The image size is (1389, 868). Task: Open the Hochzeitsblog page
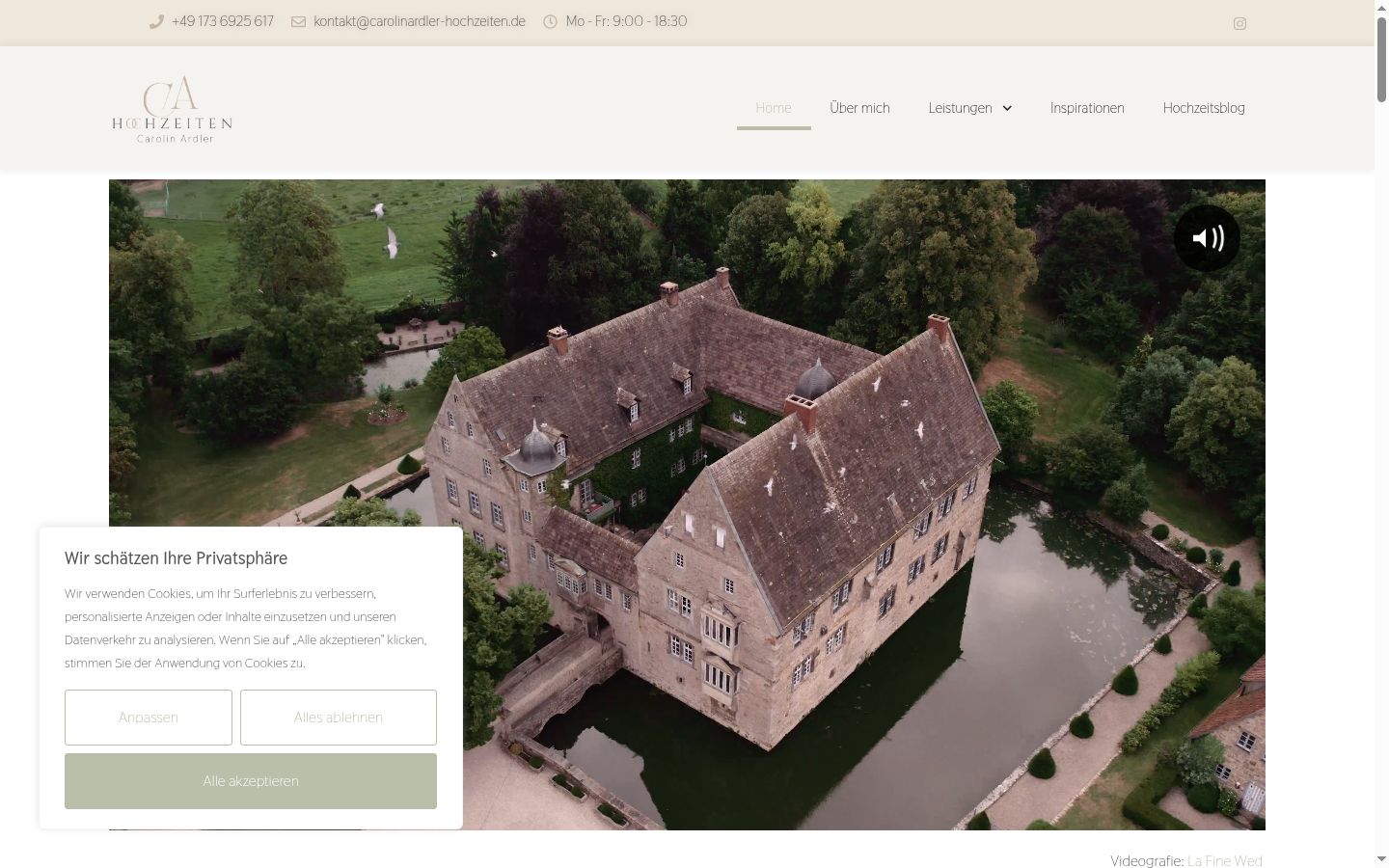(x=1204, y=108)
